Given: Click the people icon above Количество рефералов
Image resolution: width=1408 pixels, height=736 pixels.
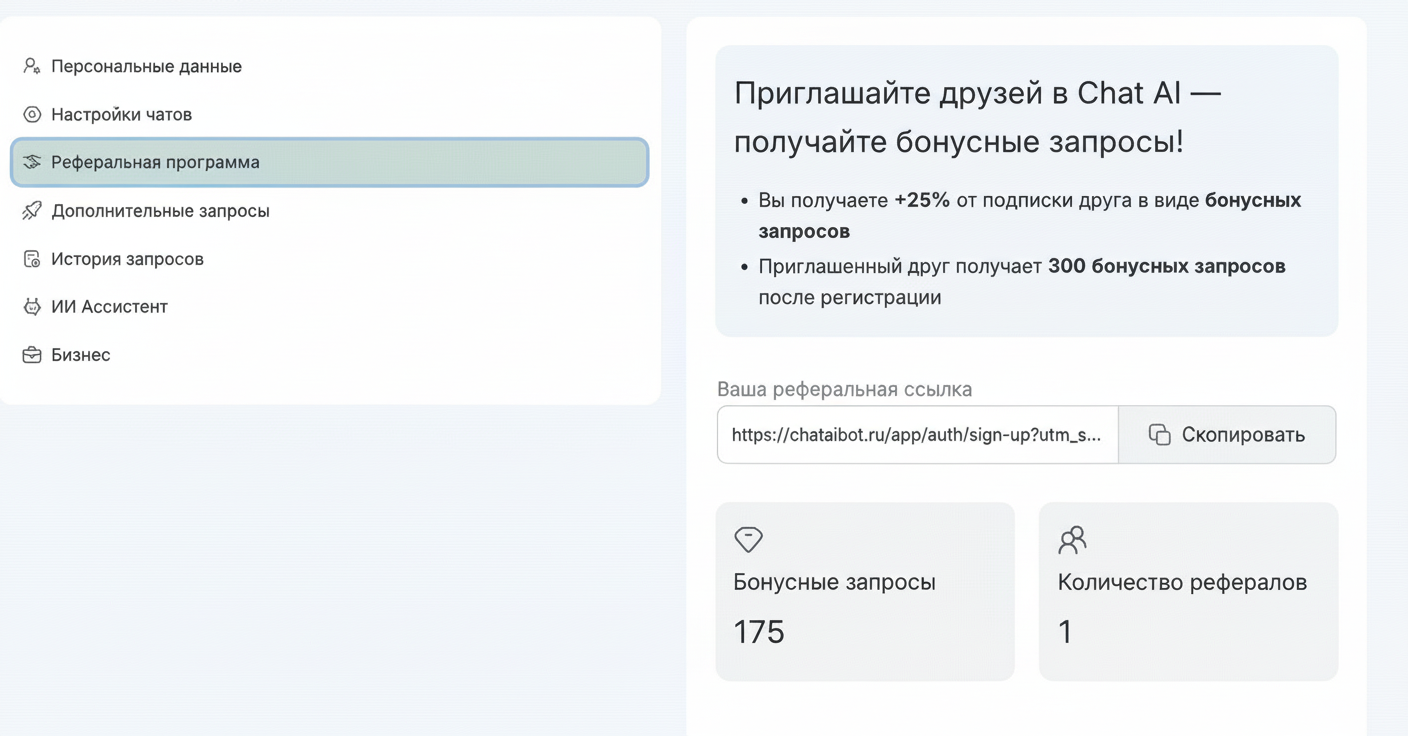Looking at the screenshot, I should (1071, 539).
